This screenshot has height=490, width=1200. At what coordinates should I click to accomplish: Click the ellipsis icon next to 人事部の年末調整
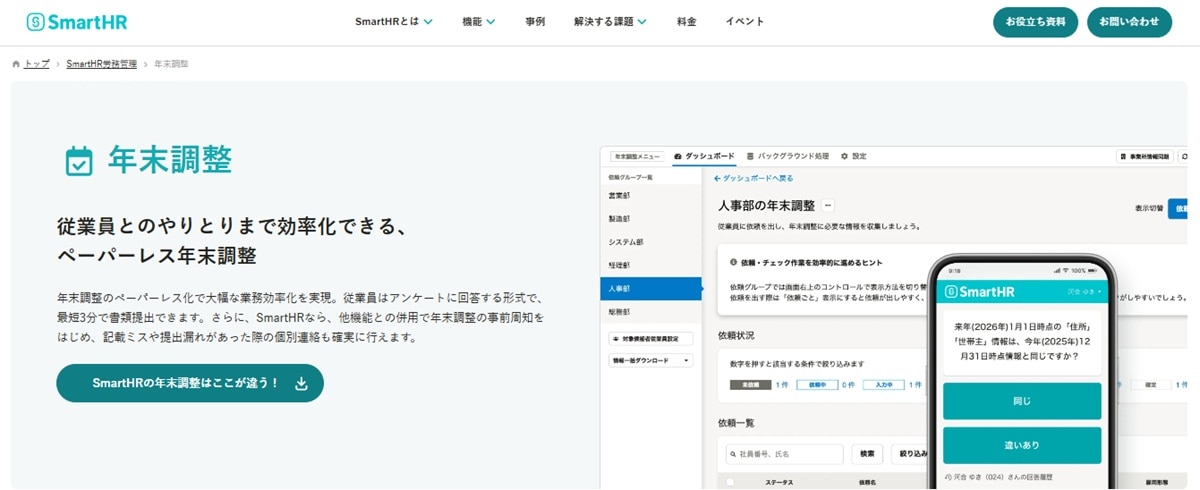point(828,206)
